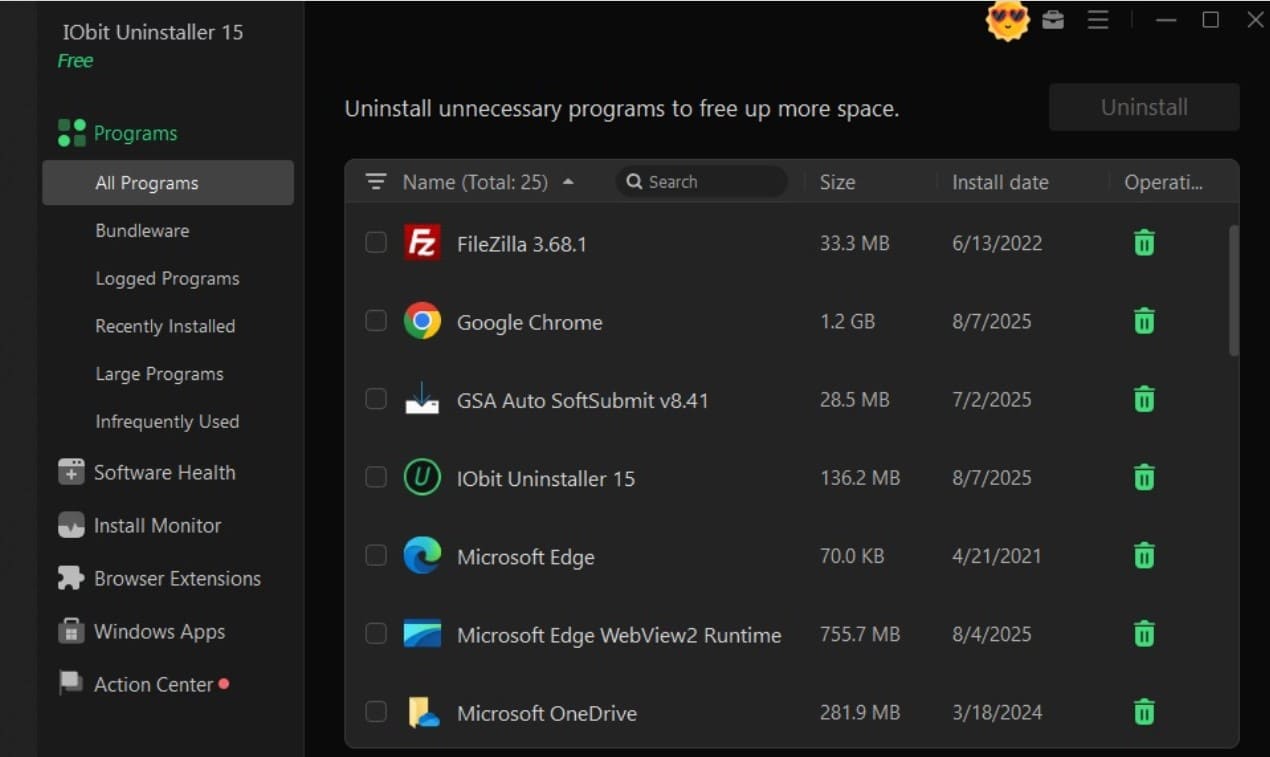Click the Search input field
This screenshot has width=1270, height=757.
[x=710, y=182]
